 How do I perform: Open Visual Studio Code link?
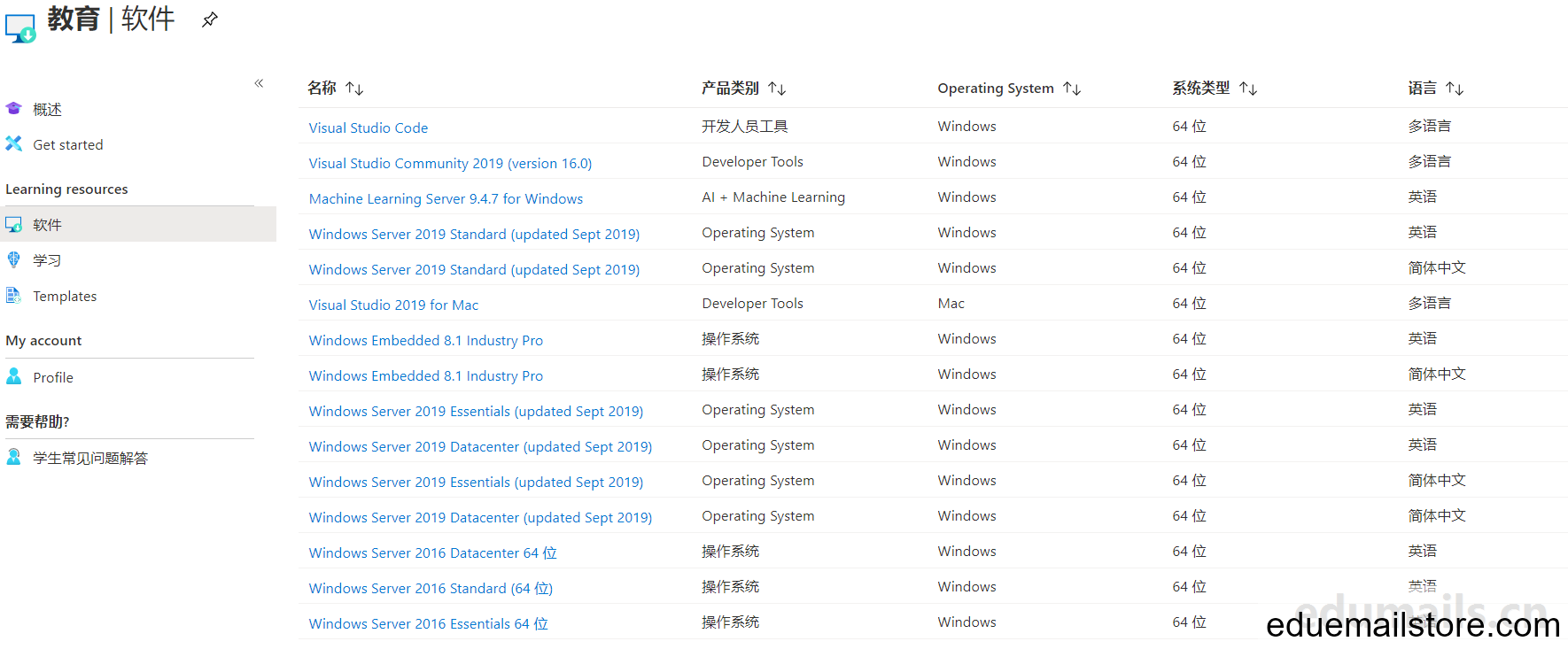369,127
